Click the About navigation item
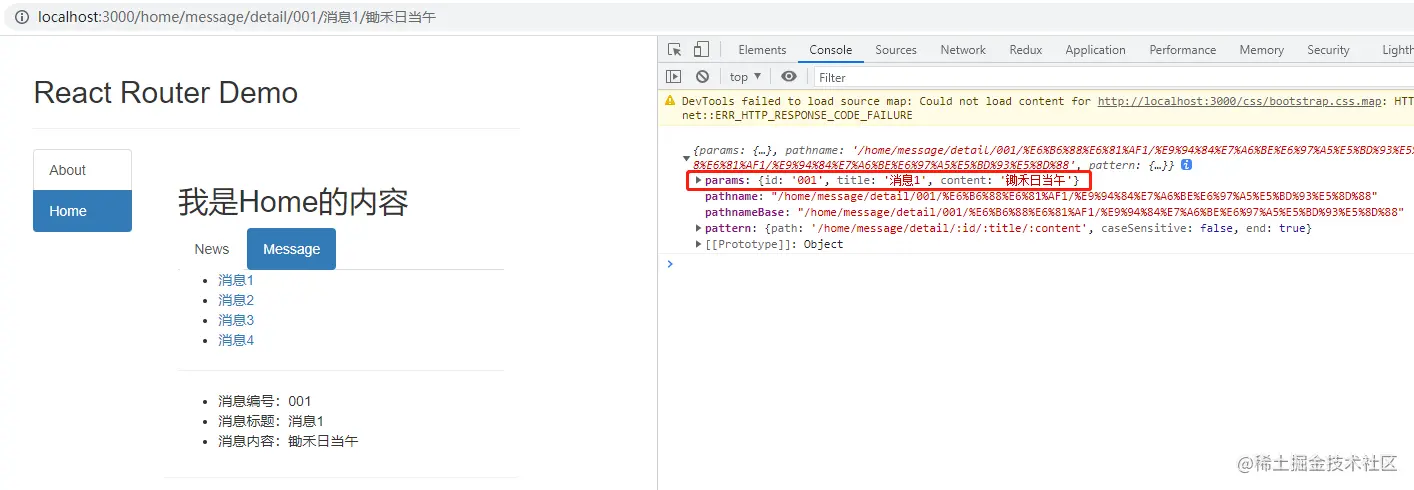The height and width of the screenshot is (490, 1414). (82, 170)
